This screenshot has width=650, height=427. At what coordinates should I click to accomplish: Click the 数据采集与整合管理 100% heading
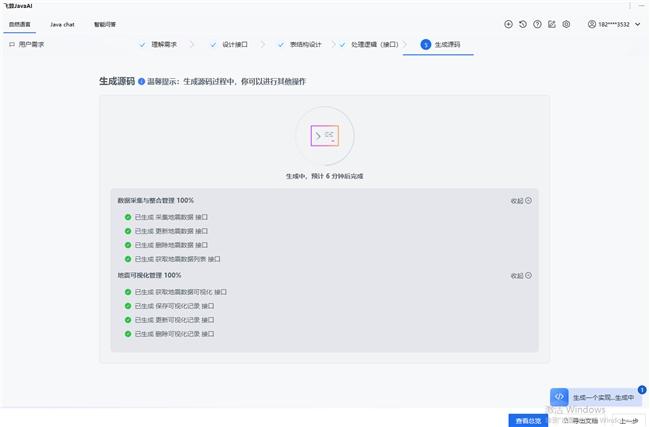(x=155, y=200)
